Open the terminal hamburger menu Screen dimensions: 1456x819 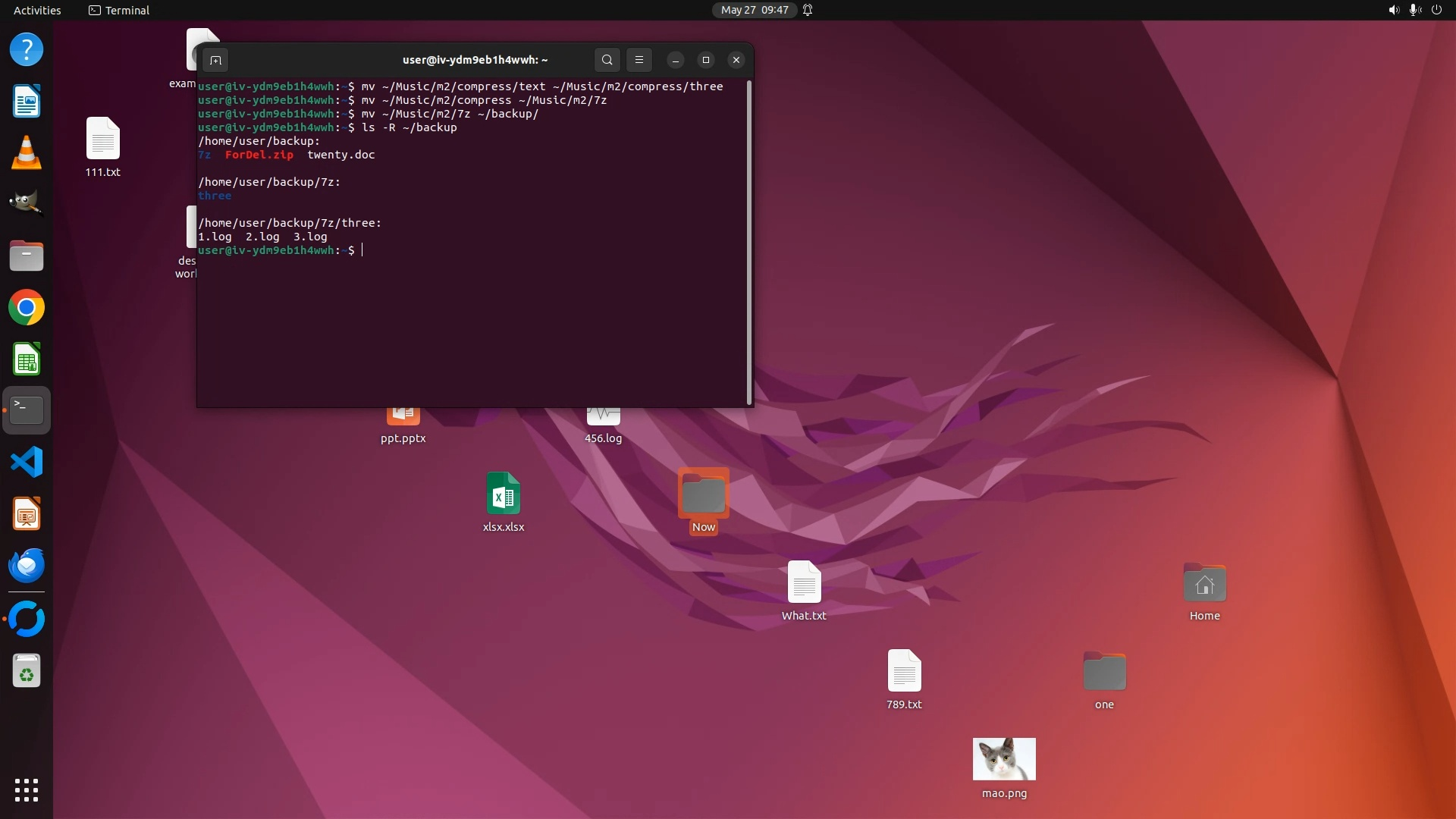click(639, 60)
